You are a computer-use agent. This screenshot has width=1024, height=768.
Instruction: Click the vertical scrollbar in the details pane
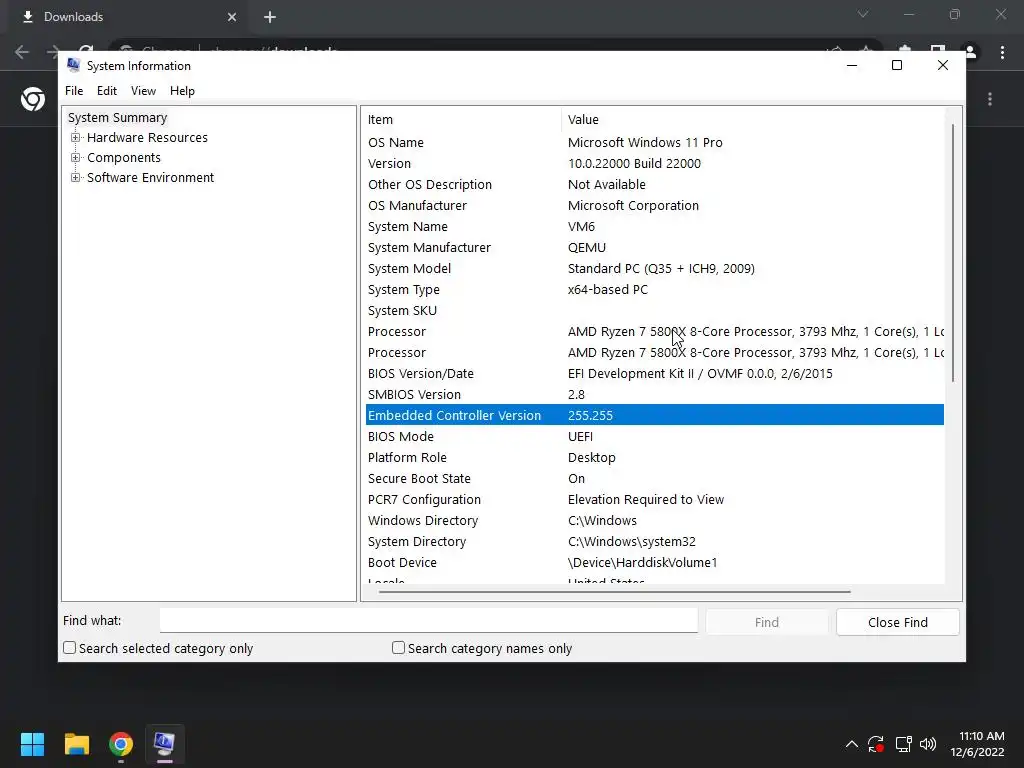coord(953,253)
